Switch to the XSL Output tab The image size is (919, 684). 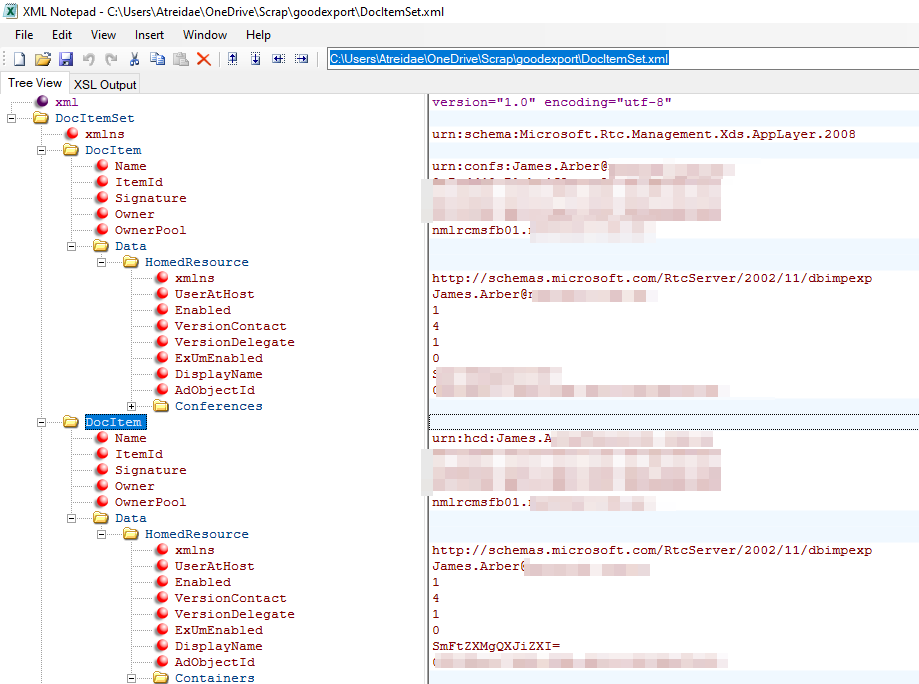tap(105, 84)
